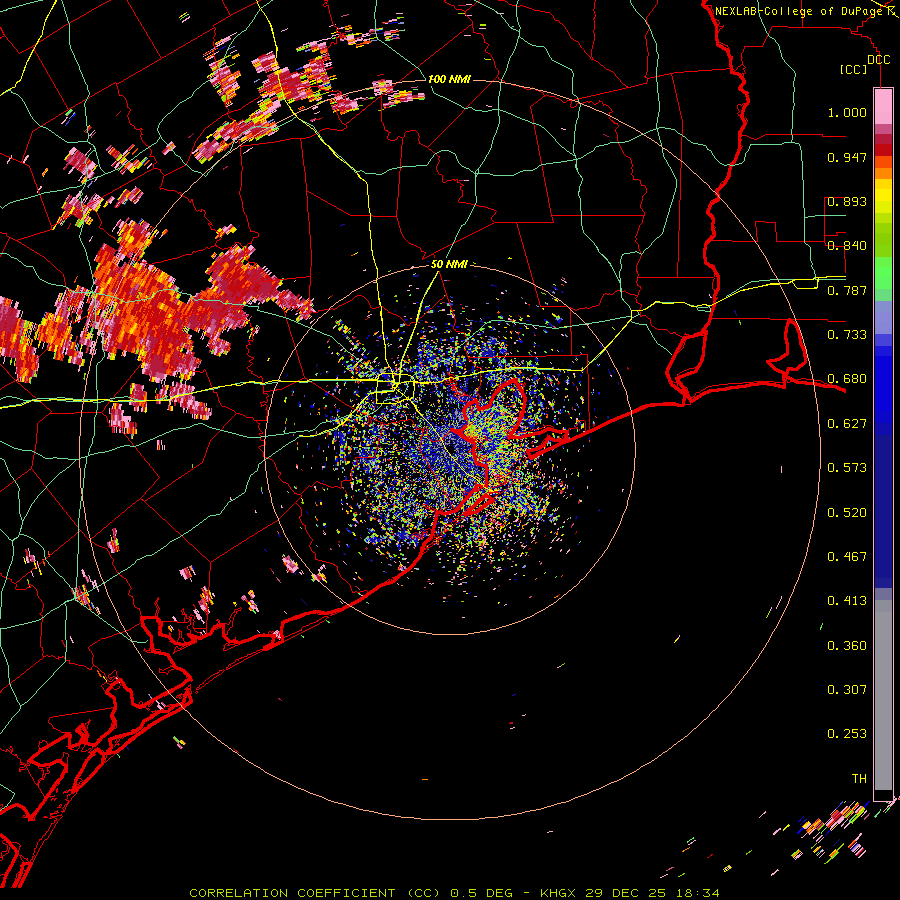Click the 0.253 scale value
This screenshot has height=900, width=900.
pyautogui.click(x=847, y=734)
